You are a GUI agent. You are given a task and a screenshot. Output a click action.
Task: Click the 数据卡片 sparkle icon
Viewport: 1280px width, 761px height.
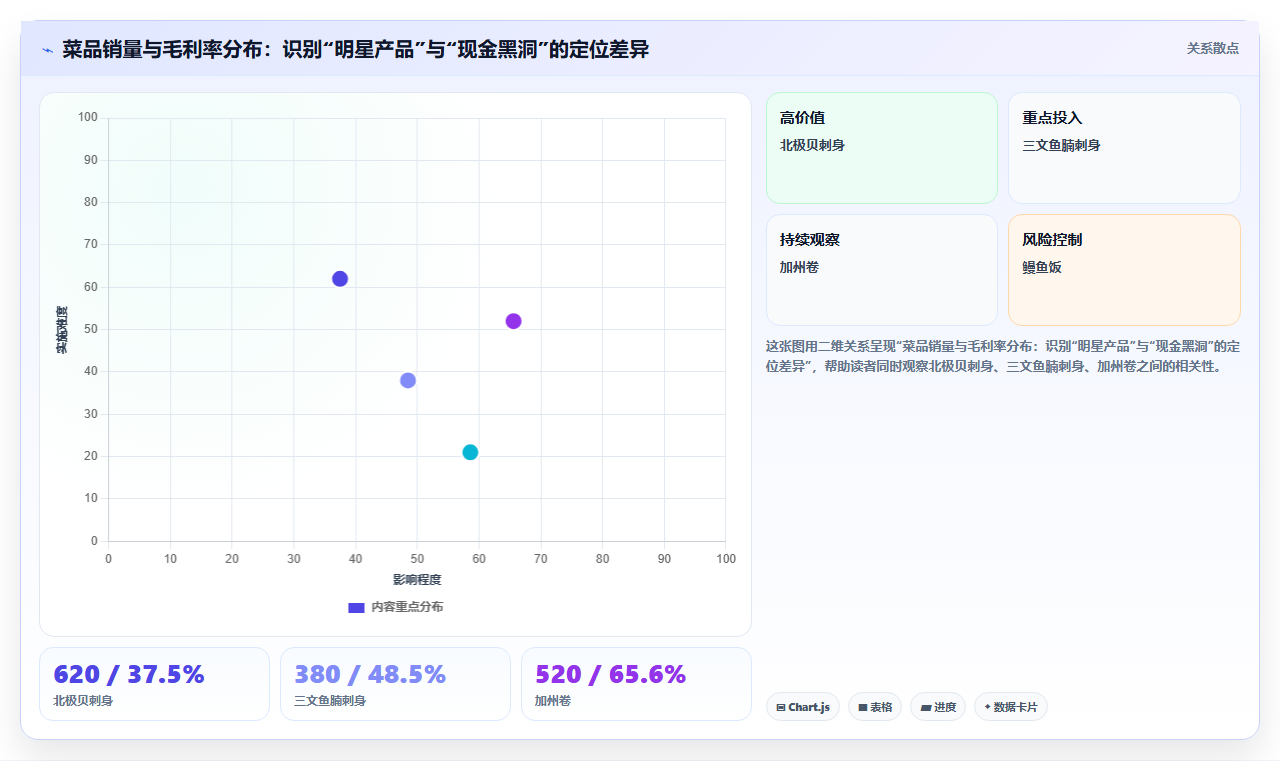click(x=987, y=706)
